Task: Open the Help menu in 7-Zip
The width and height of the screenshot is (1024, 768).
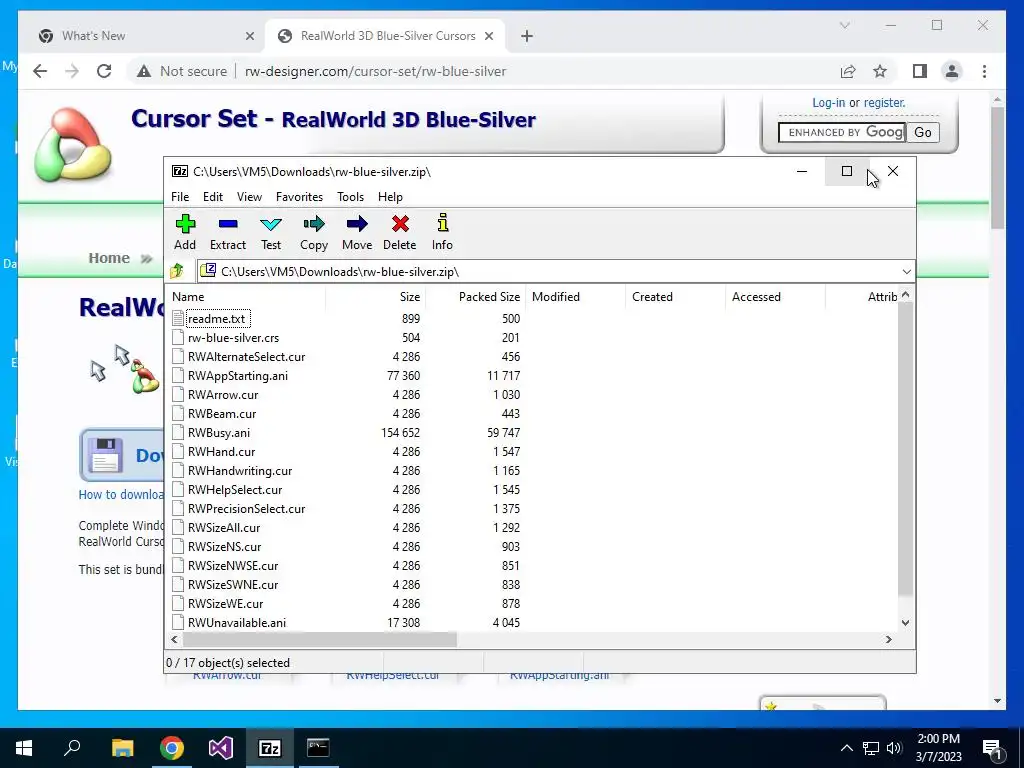Action: 390,197
